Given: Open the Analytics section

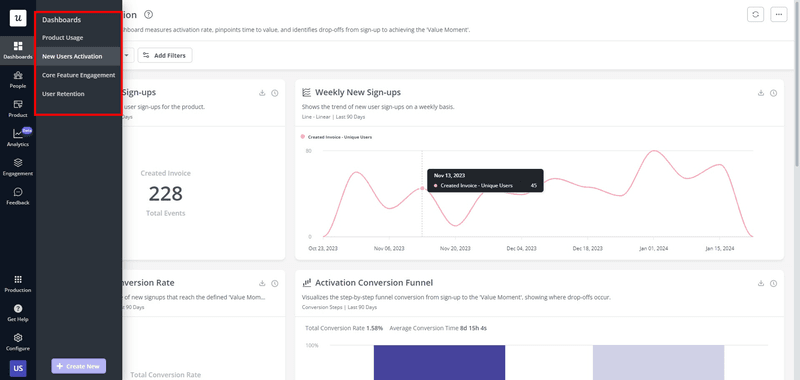Looking at the screenshot, I should tap(18, 138).
